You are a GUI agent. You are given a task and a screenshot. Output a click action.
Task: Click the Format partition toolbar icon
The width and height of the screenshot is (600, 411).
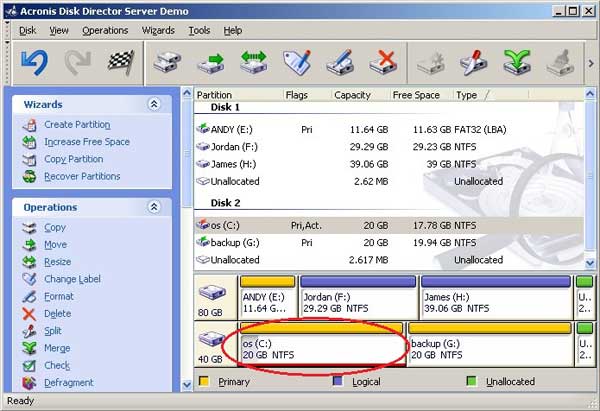[x=340, y=62]
